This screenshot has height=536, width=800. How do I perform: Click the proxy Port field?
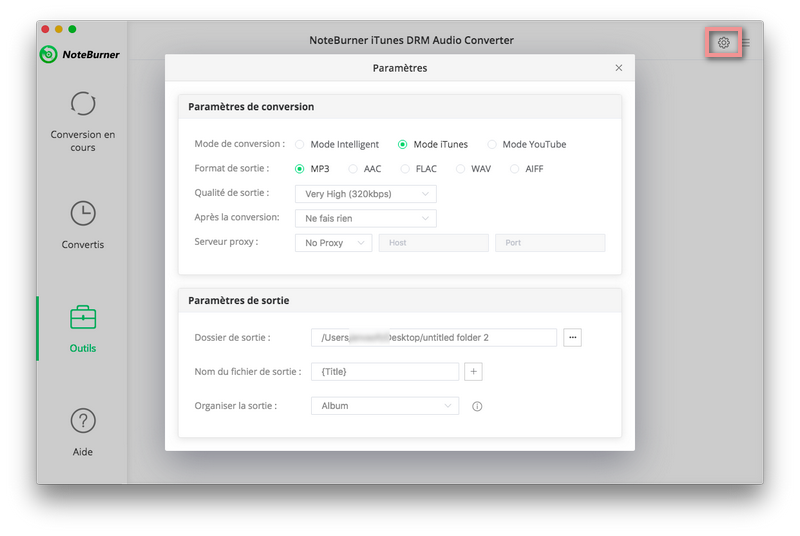tap(551, 243)
